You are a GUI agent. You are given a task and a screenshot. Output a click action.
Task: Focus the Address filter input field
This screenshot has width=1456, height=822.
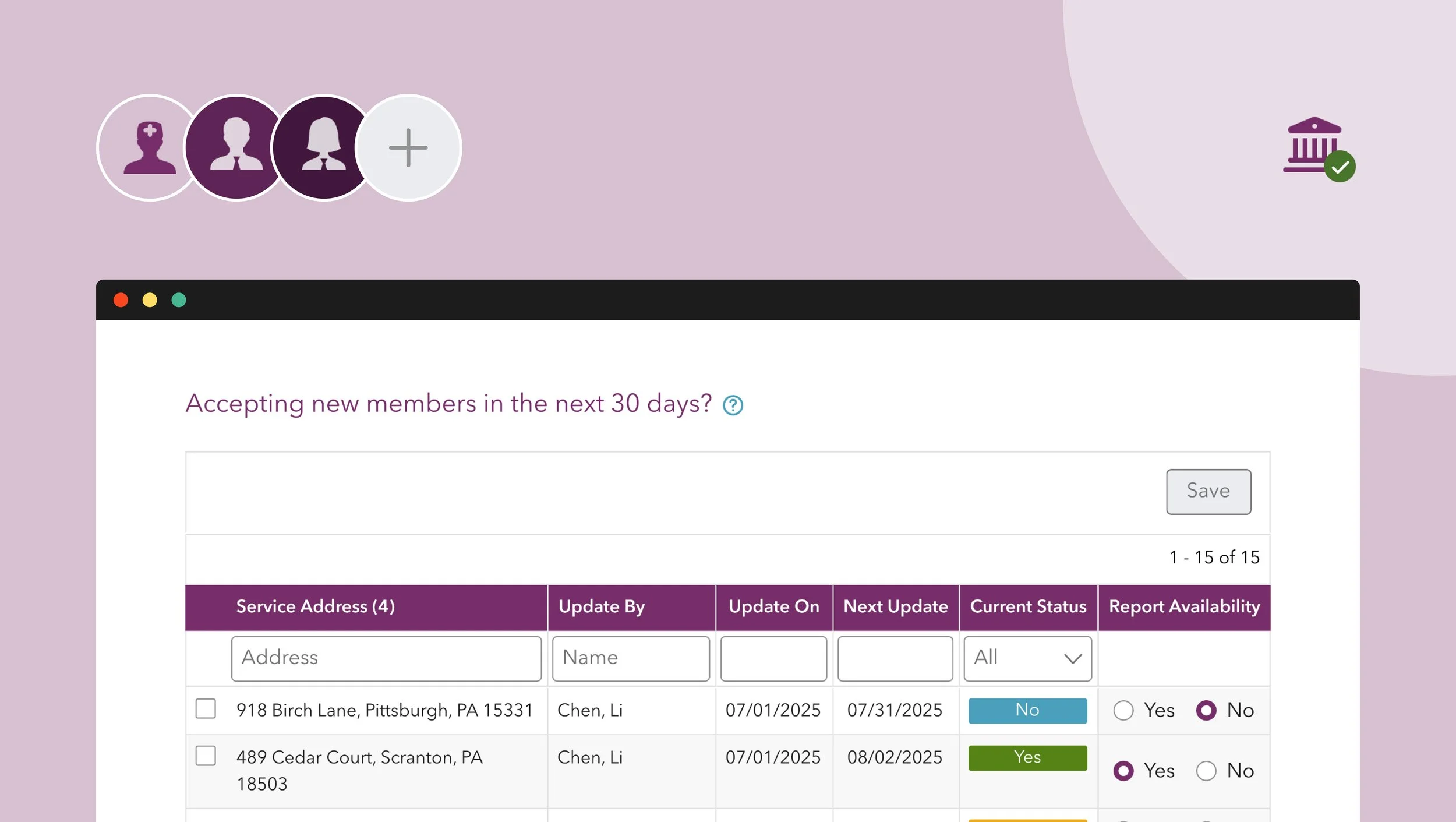(386, 658)
